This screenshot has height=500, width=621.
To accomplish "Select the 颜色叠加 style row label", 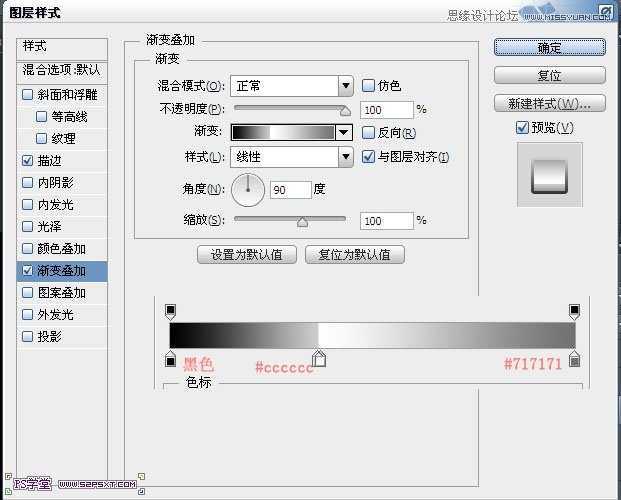I will [61, 248].
